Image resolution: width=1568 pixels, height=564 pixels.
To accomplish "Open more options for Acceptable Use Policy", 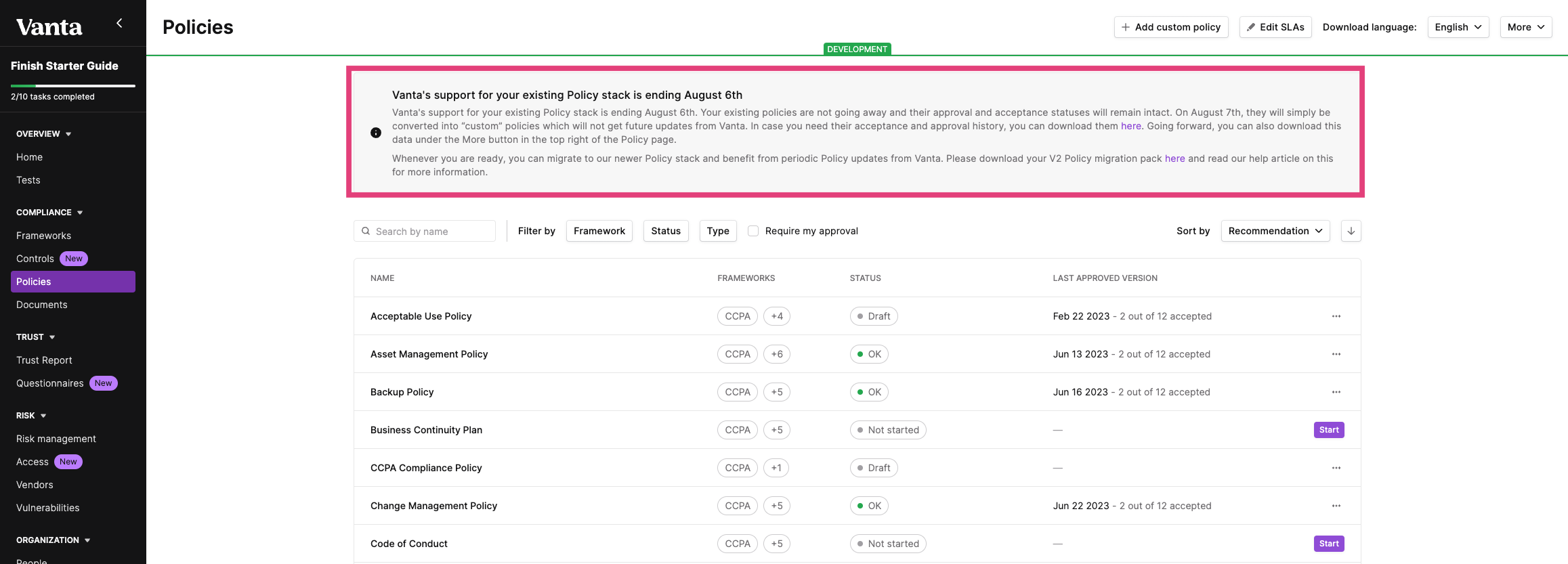I will [x=1336, y=316].
